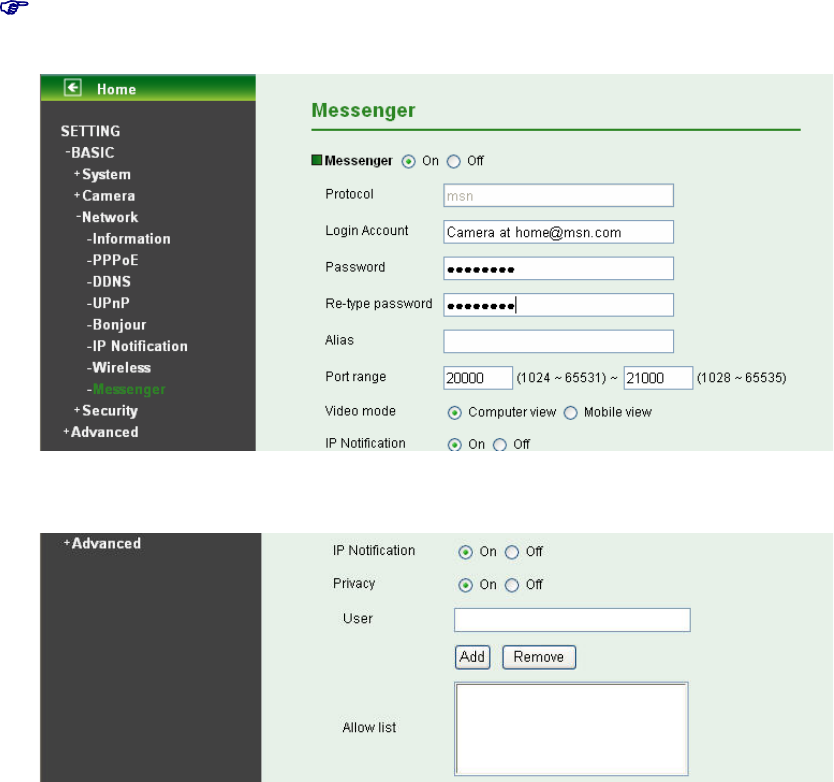The image size is (834, 782).
Task: Open the Bonjour settings page
Action: tap(116, 325)
